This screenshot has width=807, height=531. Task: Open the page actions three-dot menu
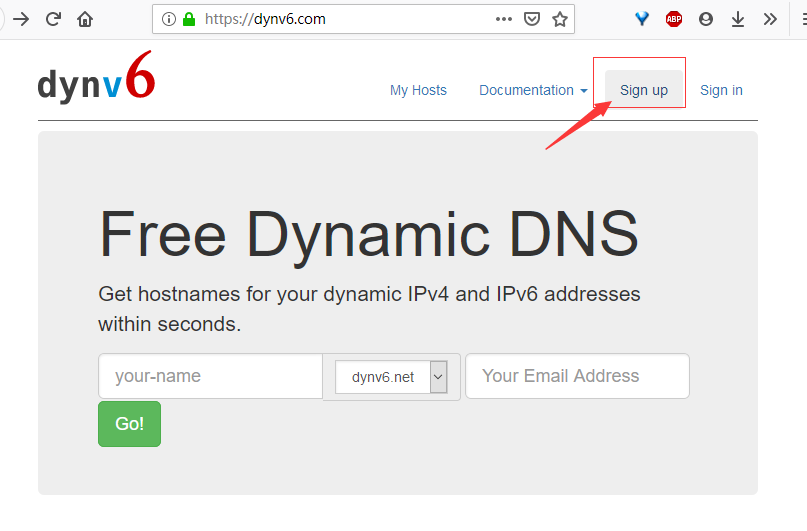point(504,19)
